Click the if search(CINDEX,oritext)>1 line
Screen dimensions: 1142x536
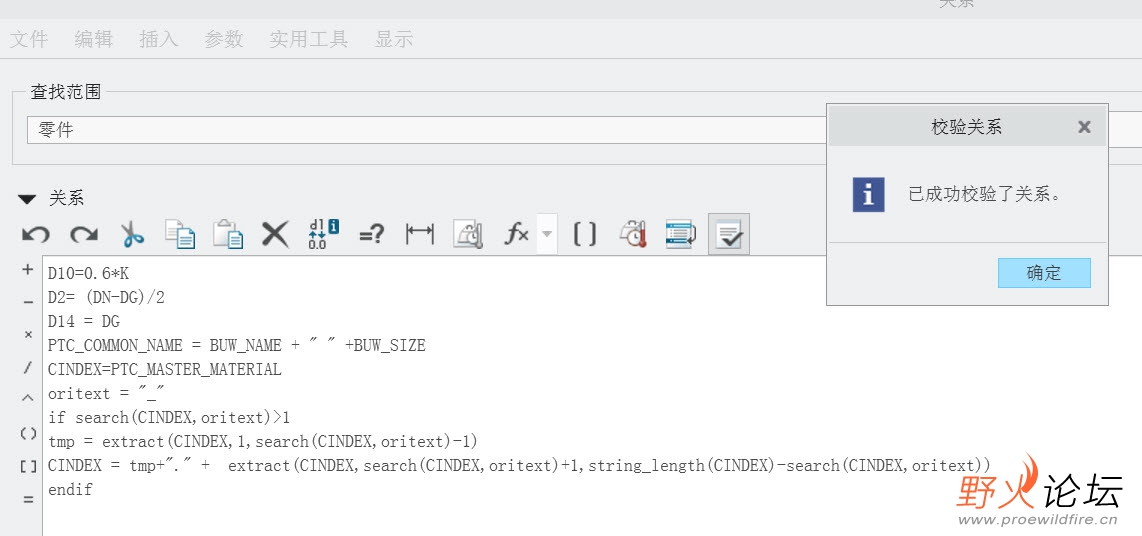tap(169, 417)
